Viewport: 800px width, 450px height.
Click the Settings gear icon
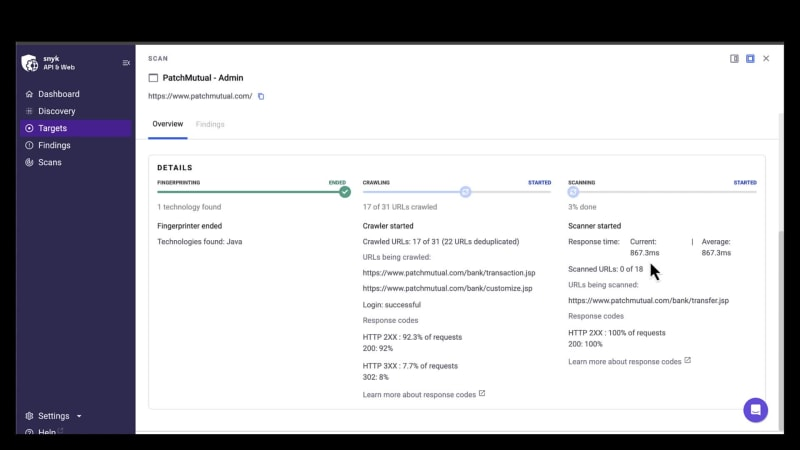[29, 416]
